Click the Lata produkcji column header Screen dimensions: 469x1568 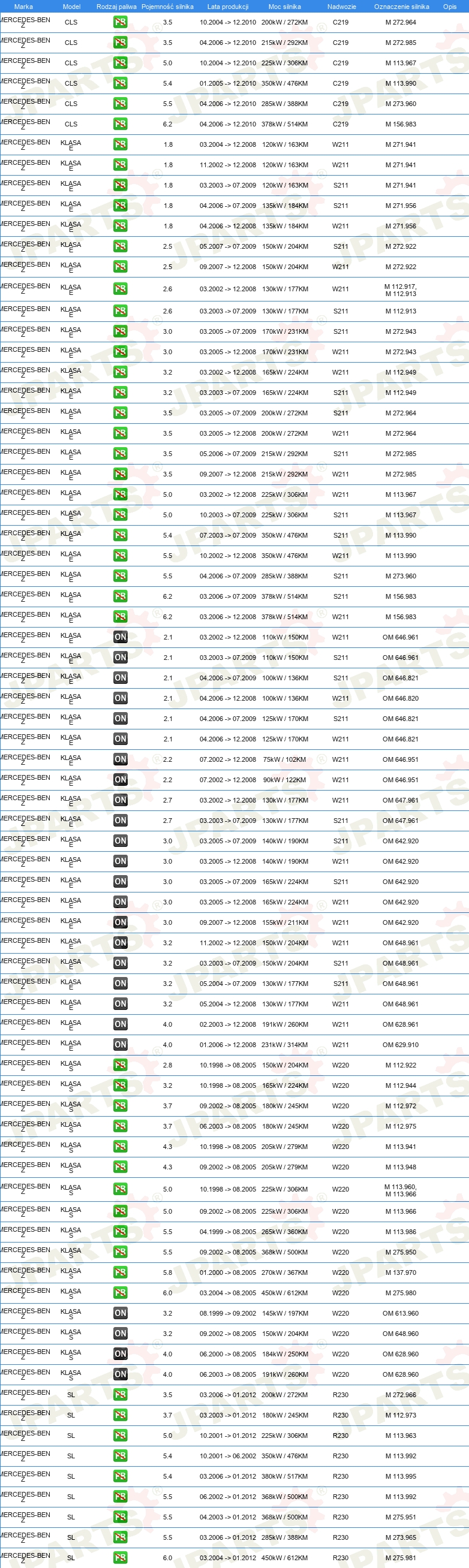[228, 7]
